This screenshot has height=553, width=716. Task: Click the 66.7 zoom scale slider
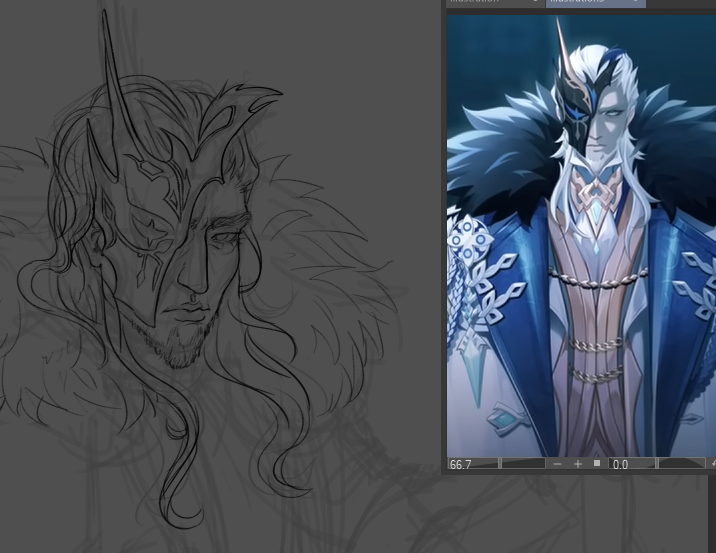497,463
